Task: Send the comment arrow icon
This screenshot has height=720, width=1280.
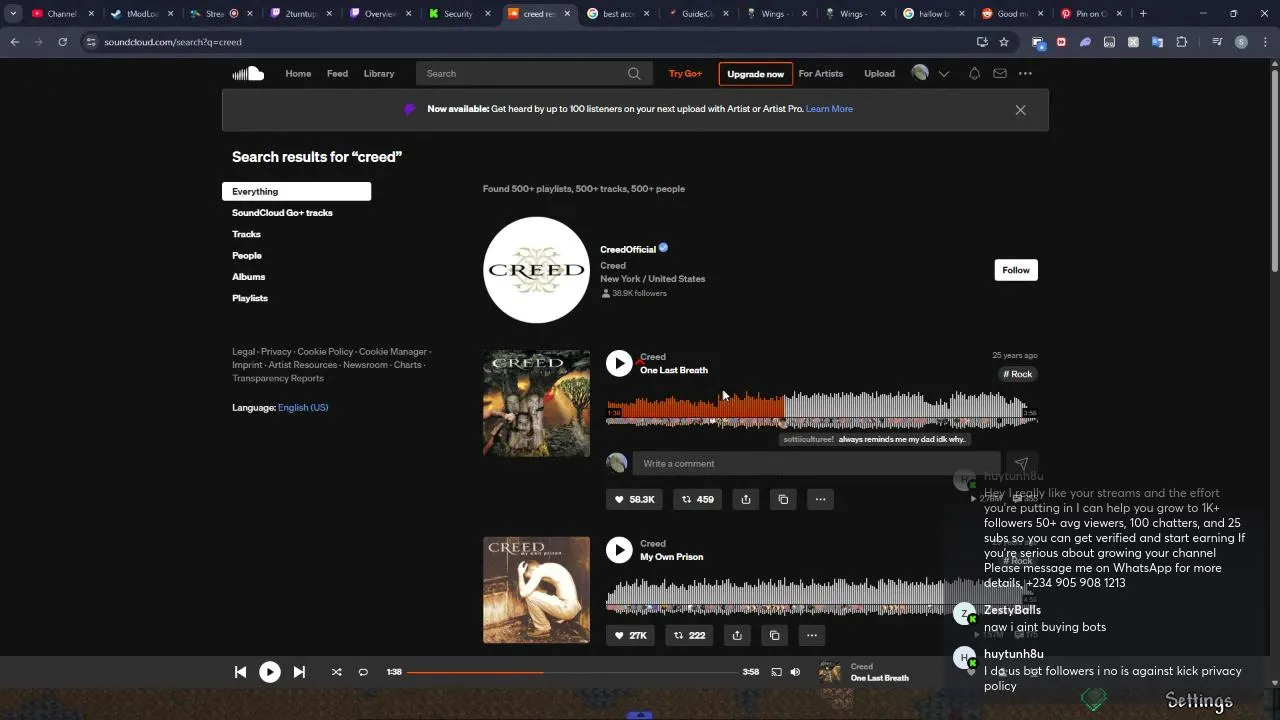Action: [x=1021, y=463]
